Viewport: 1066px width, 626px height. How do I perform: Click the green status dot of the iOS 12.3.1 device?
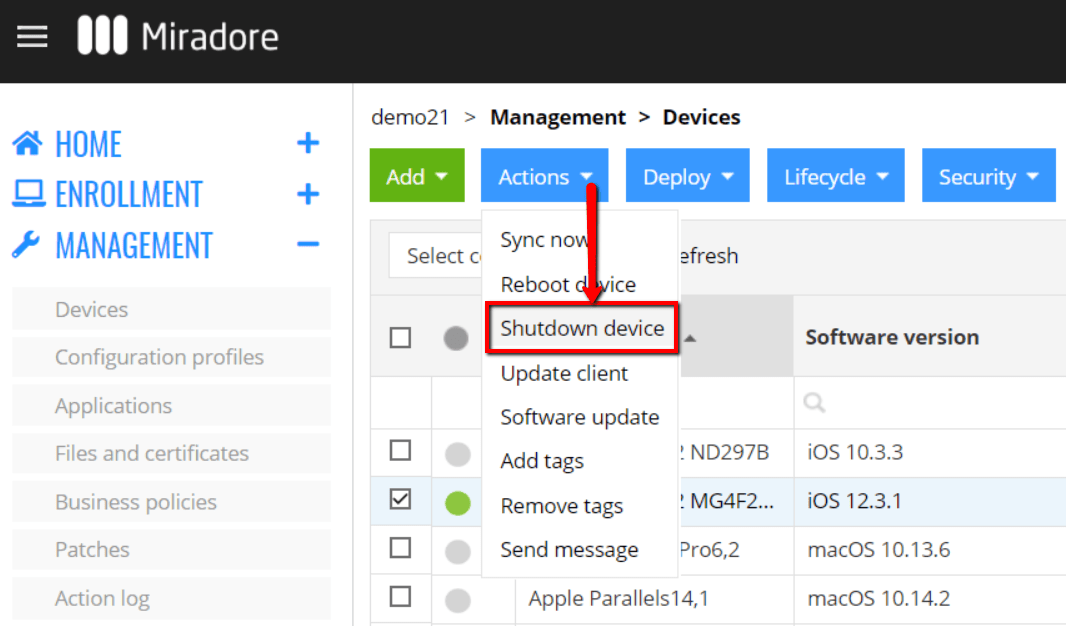457,501
